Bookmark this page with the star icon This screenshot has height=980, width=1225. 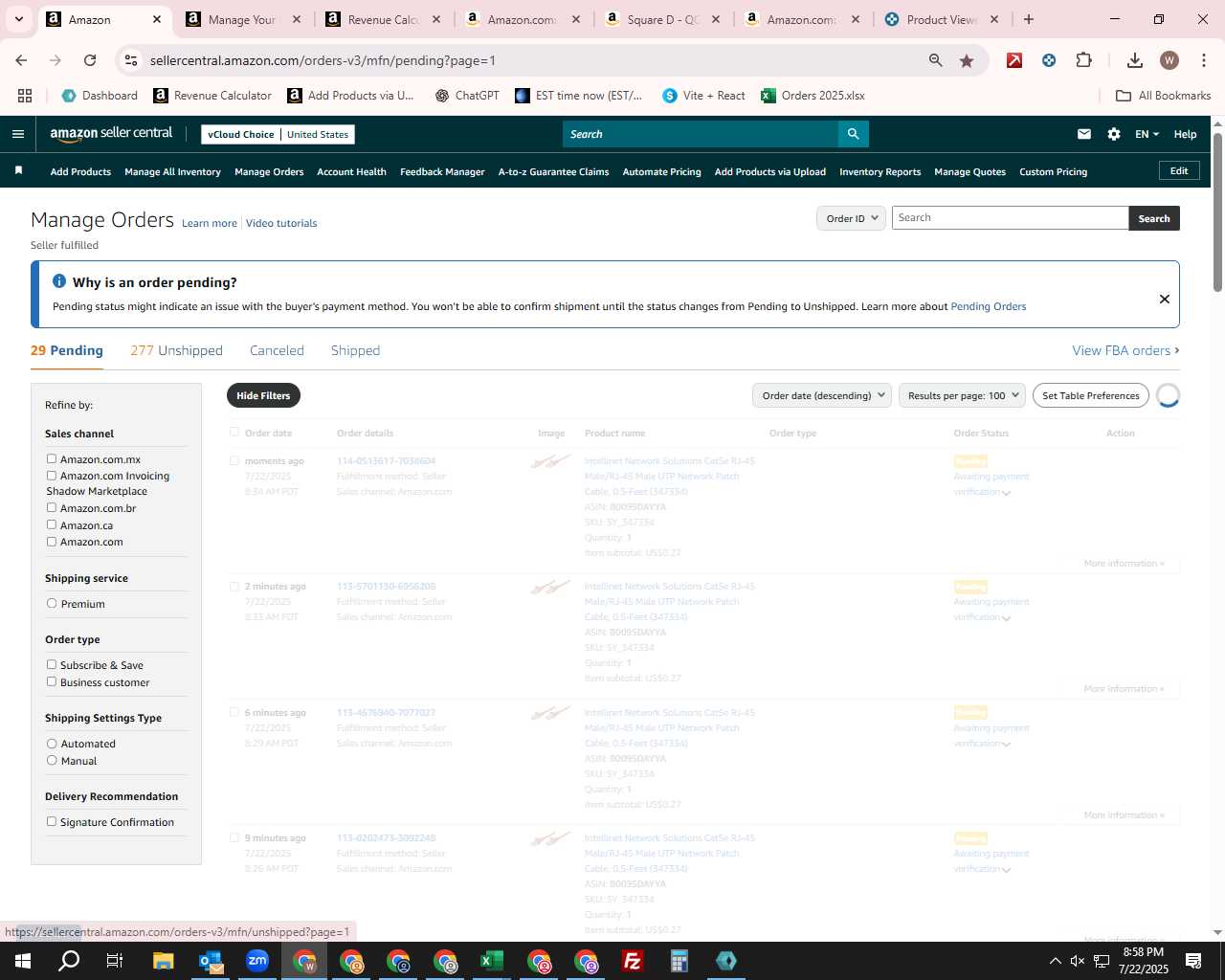[967, 60]
